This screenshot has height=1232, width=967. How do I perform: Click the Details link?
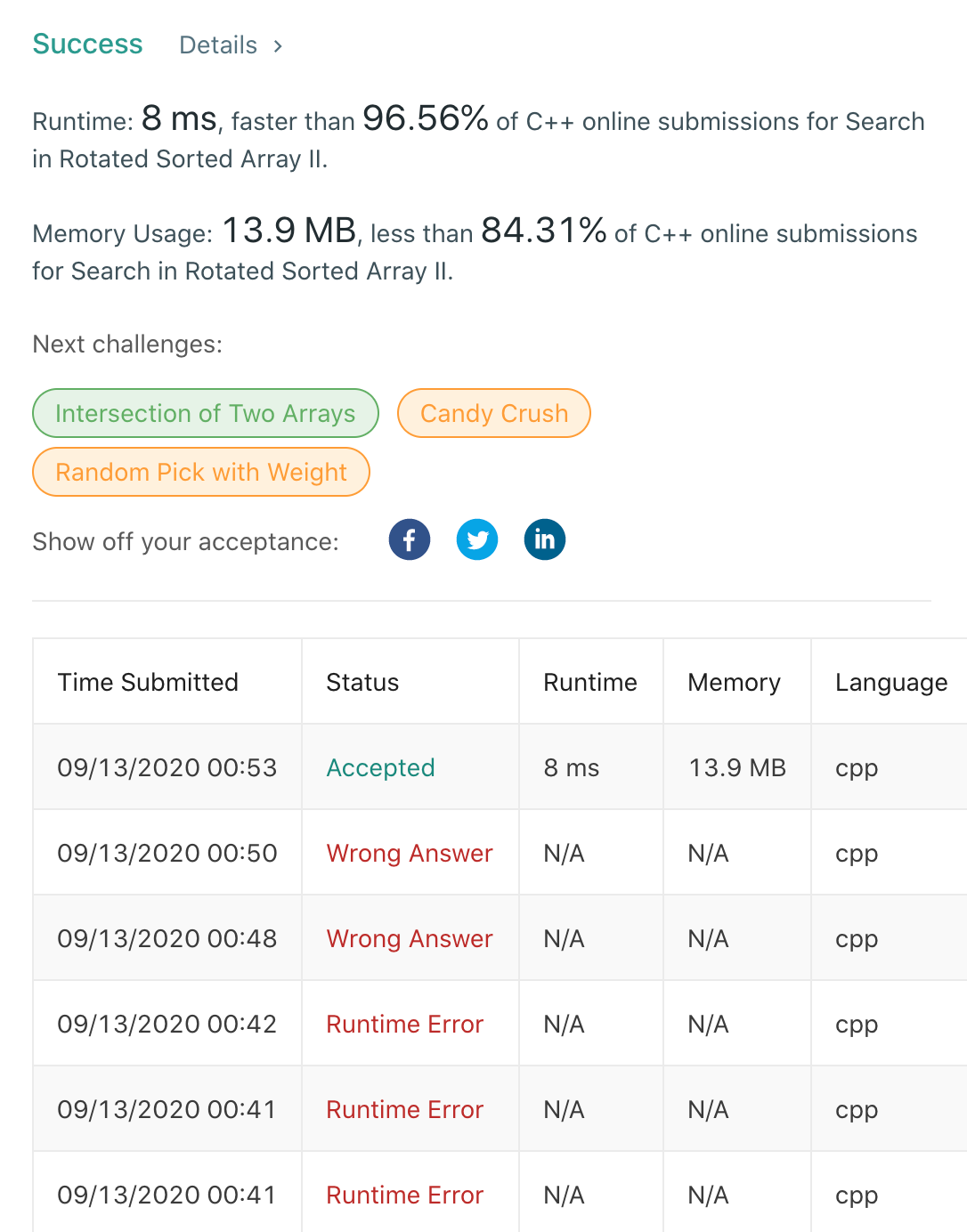(x=216, y=45)
